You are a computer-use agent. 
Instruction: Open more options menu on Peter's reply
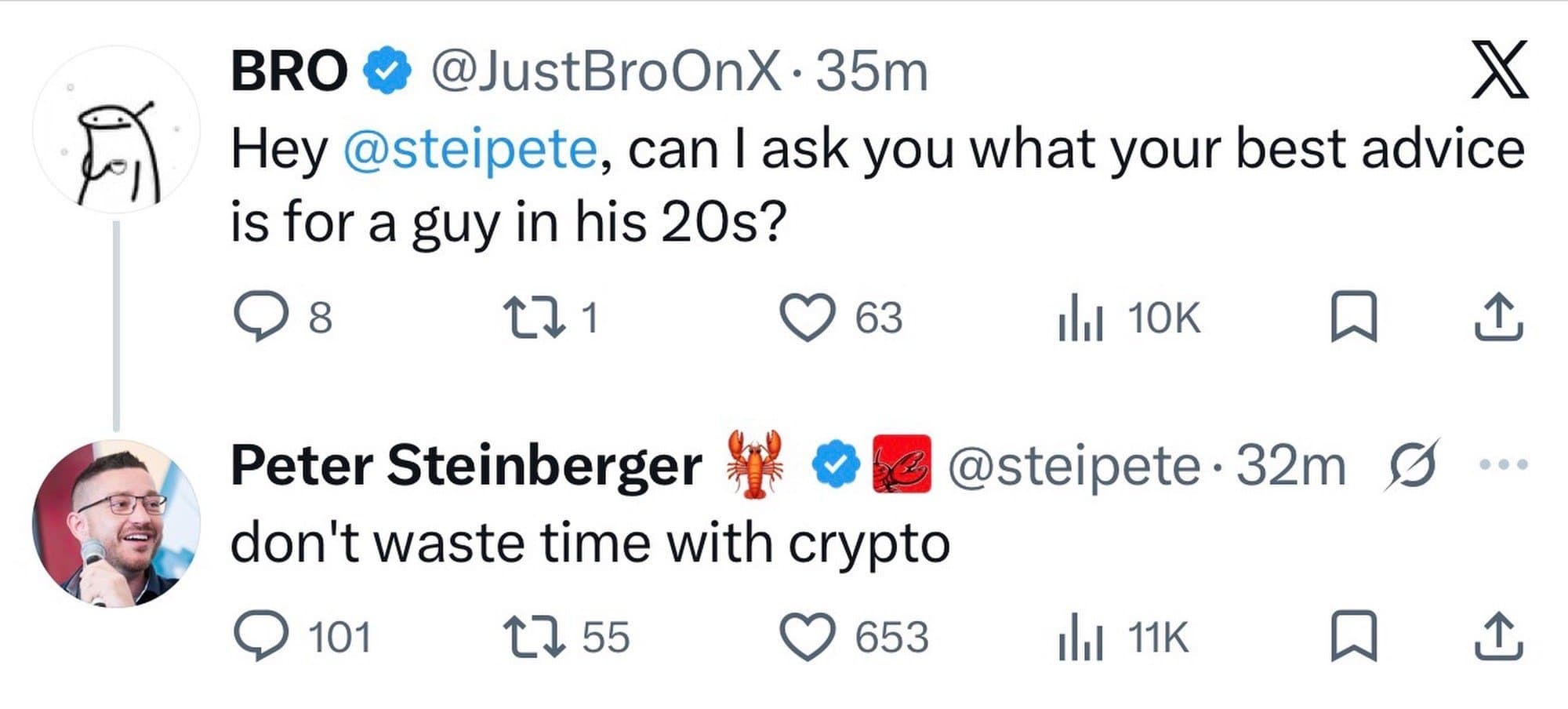(x=1502, y=465)
